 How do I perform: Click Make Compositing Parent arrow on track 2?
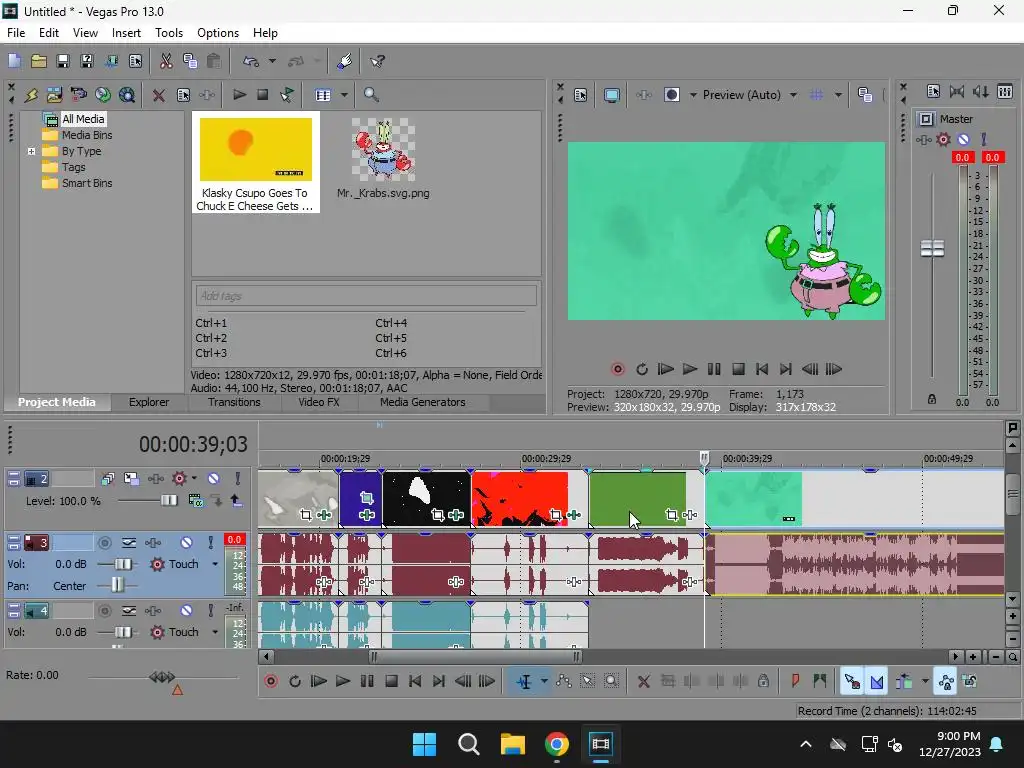pos(236,501)
